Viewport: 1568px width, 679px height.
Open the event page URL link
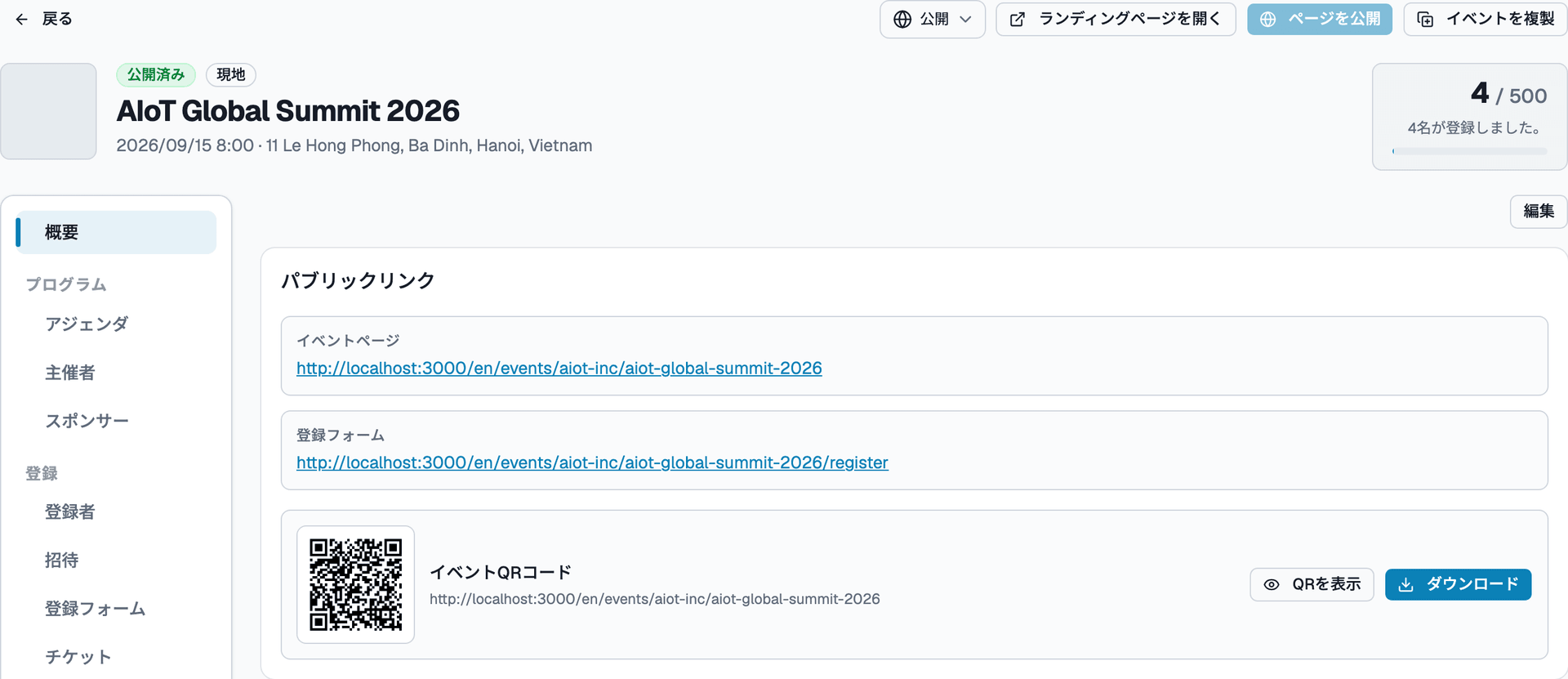point(559,369)
